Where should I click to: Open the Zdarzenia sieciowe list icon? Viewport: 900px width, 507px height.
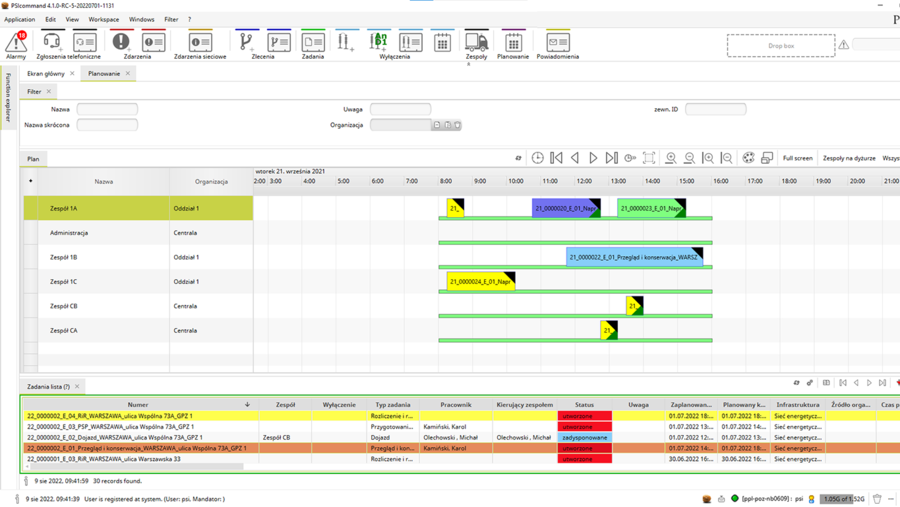click(x=200, y=42)
